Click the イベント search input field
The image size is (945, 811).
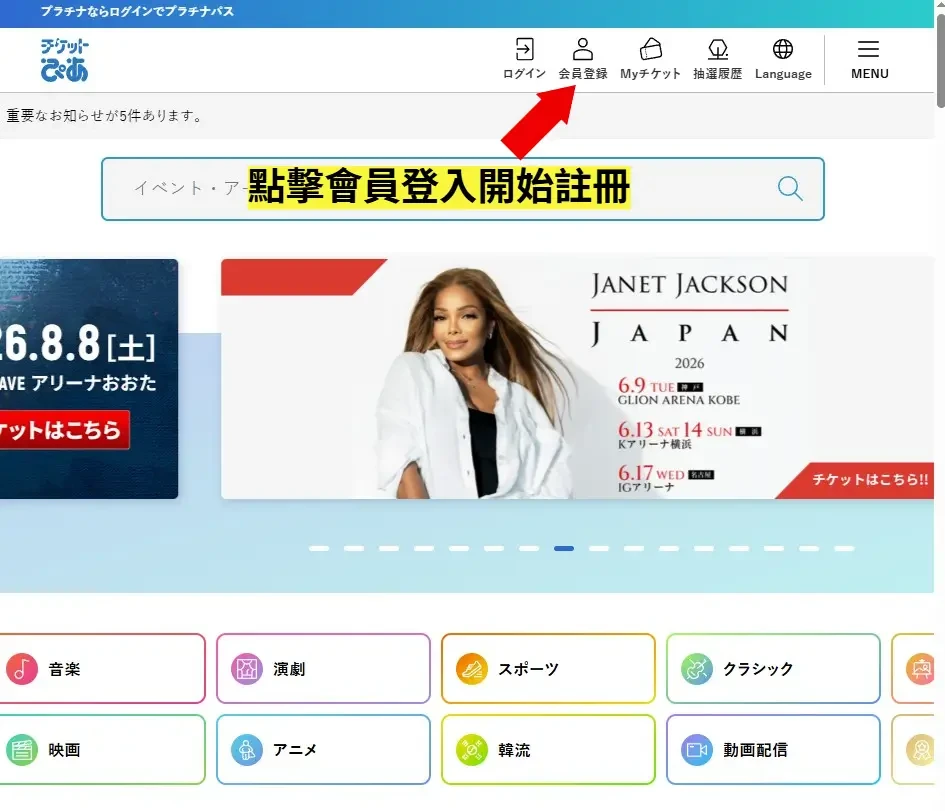tap(462, 189)
